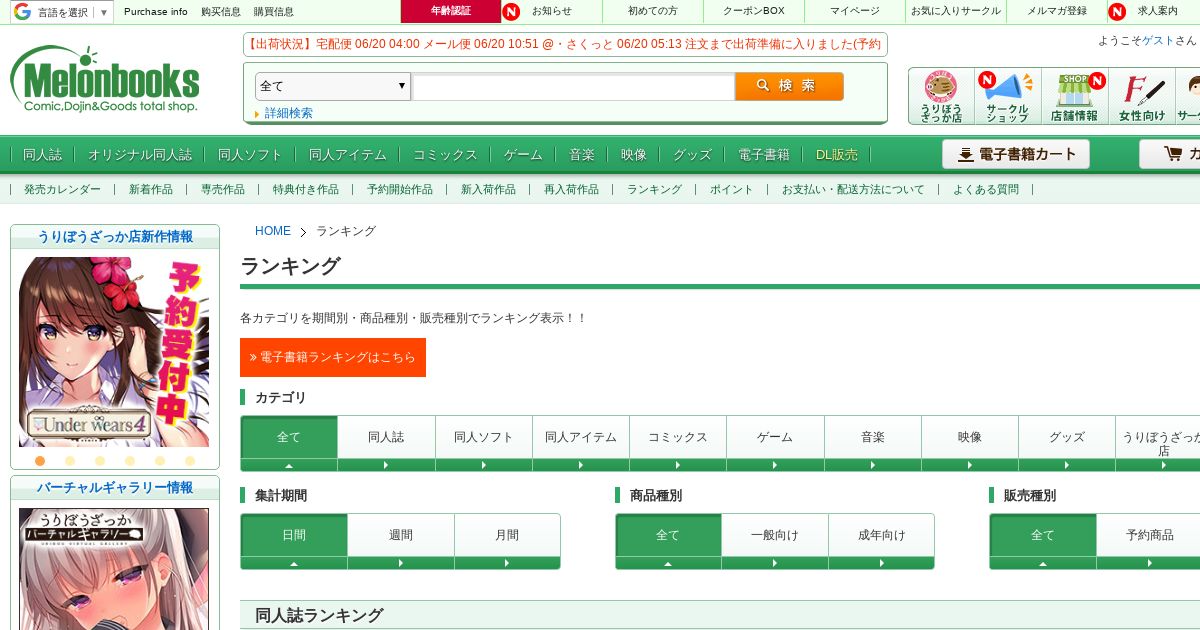The width and height of the screenshot is (1200, 630).
Task: Open the うりぼうざっか店 shop icon
Action: coord(941,97)
